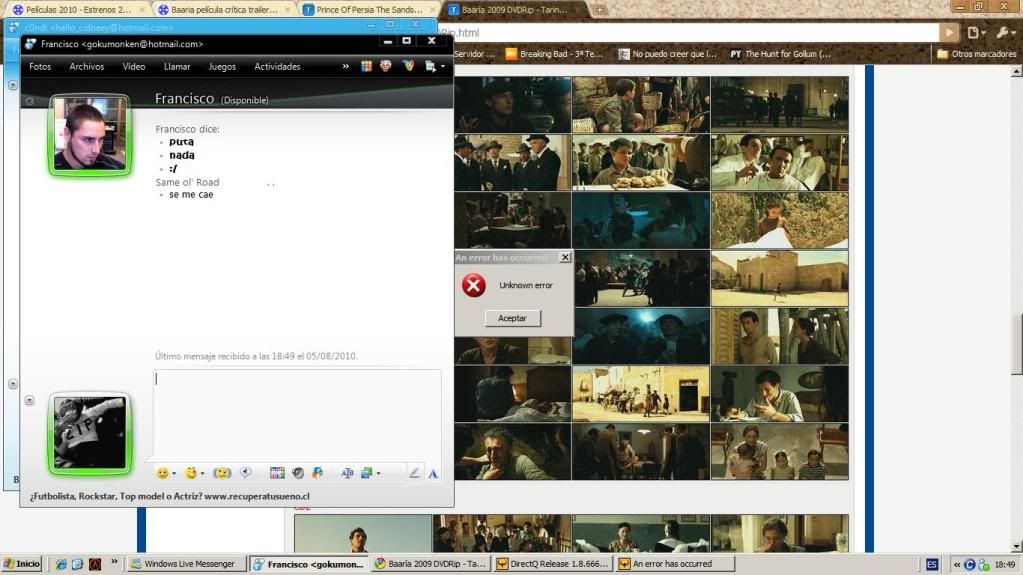Open Breaking Bad - 3ª Te... bookmark
This screenshot has height=575, width=1023.
click(x=554, y=54)
